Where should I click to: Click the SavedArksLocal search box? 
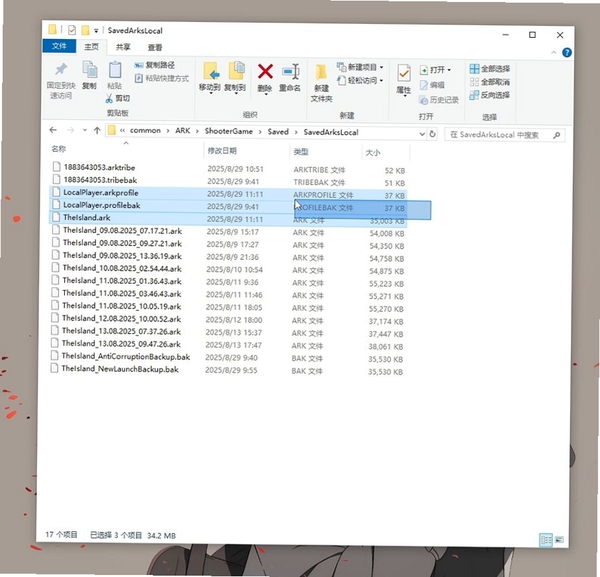504,135
